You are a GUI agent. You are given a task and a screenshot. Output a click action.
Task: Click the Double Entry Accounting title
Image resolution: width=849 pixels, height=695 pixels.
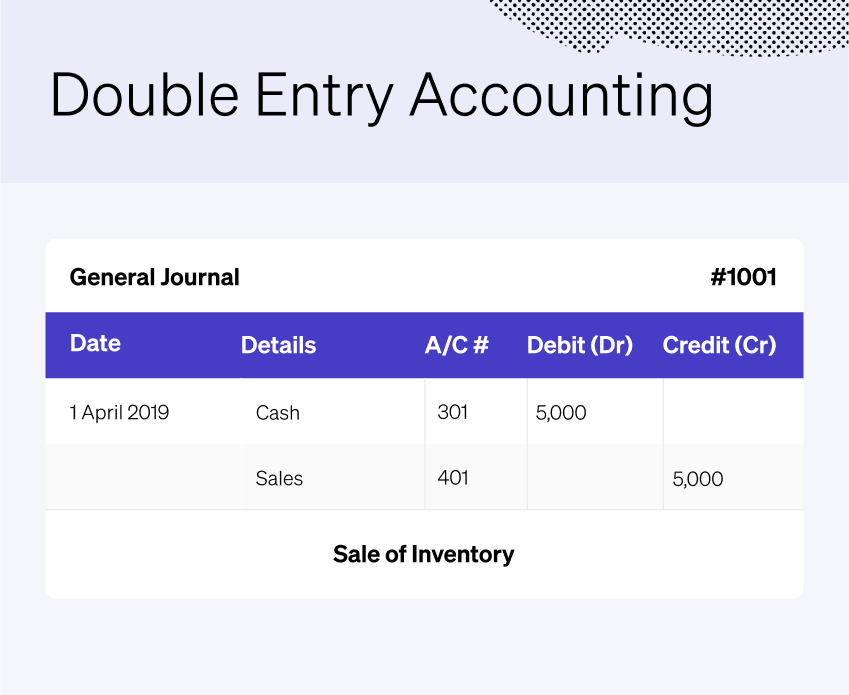(x=381, y=97)
